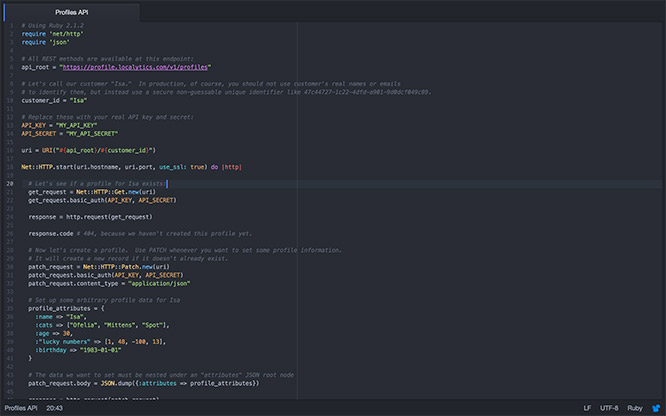Click the 20:43 cursor position indicator
666x416 pixels.
54,408
